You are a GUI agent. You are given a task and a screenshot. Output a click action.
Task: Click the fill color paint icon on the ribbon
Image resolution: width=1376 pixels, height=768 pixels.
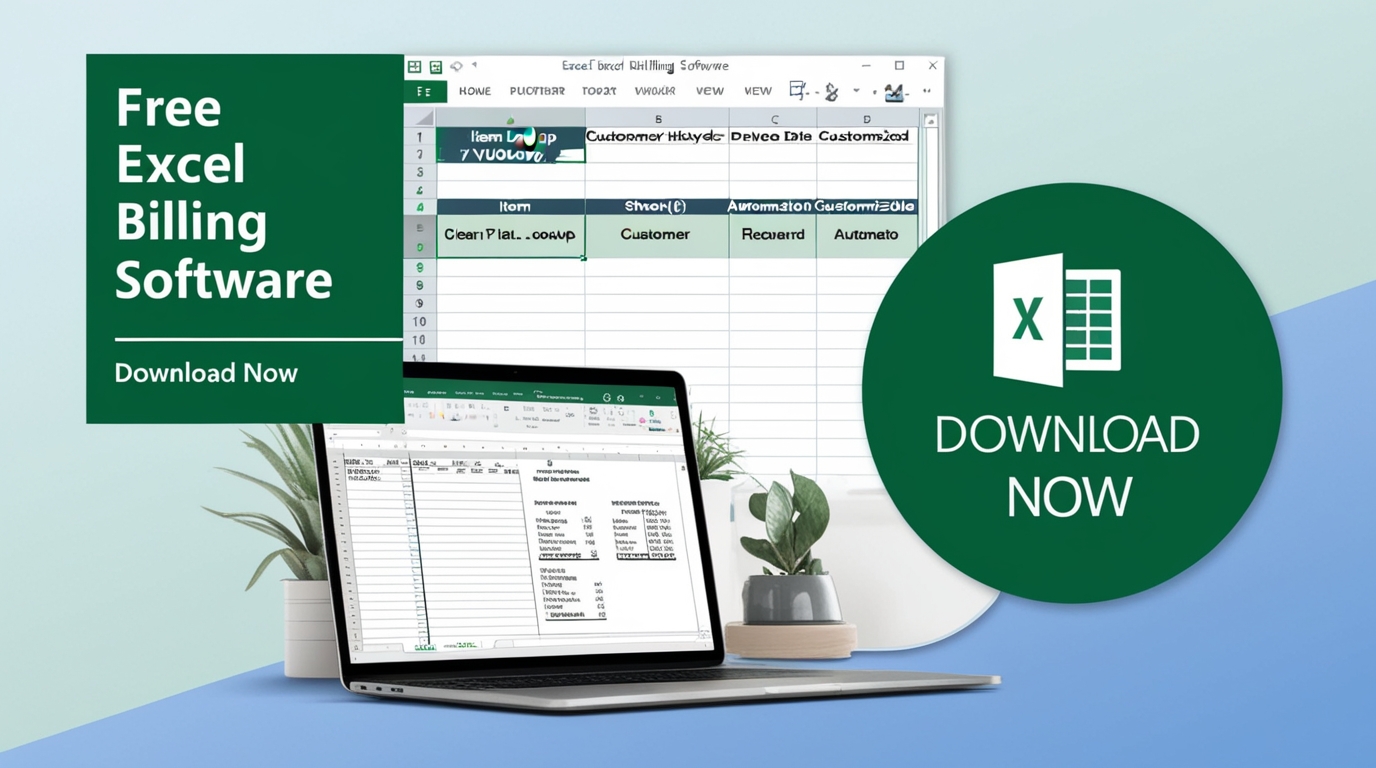coord(830,90)
